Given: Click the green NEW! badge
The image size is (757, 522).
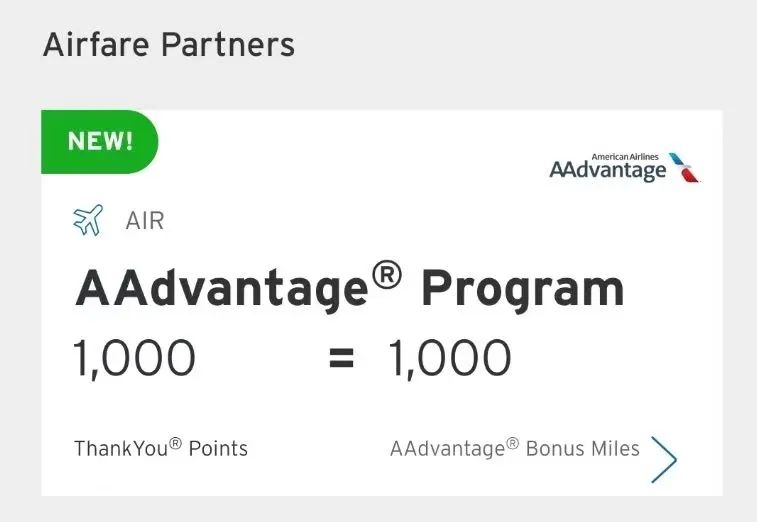Looking at the screenshot, I should tap(99, 141).
